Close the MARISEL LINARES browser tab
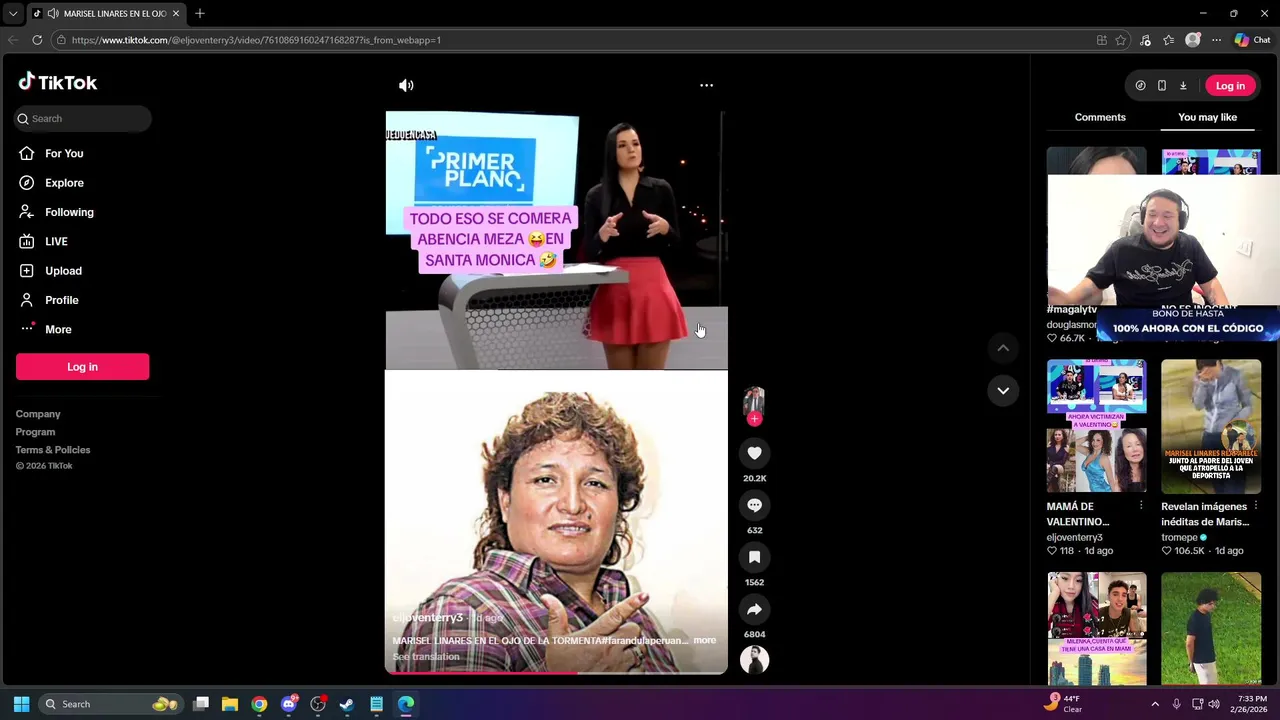The width and height of the screenshot is (1280, 720). pos(176,13)
